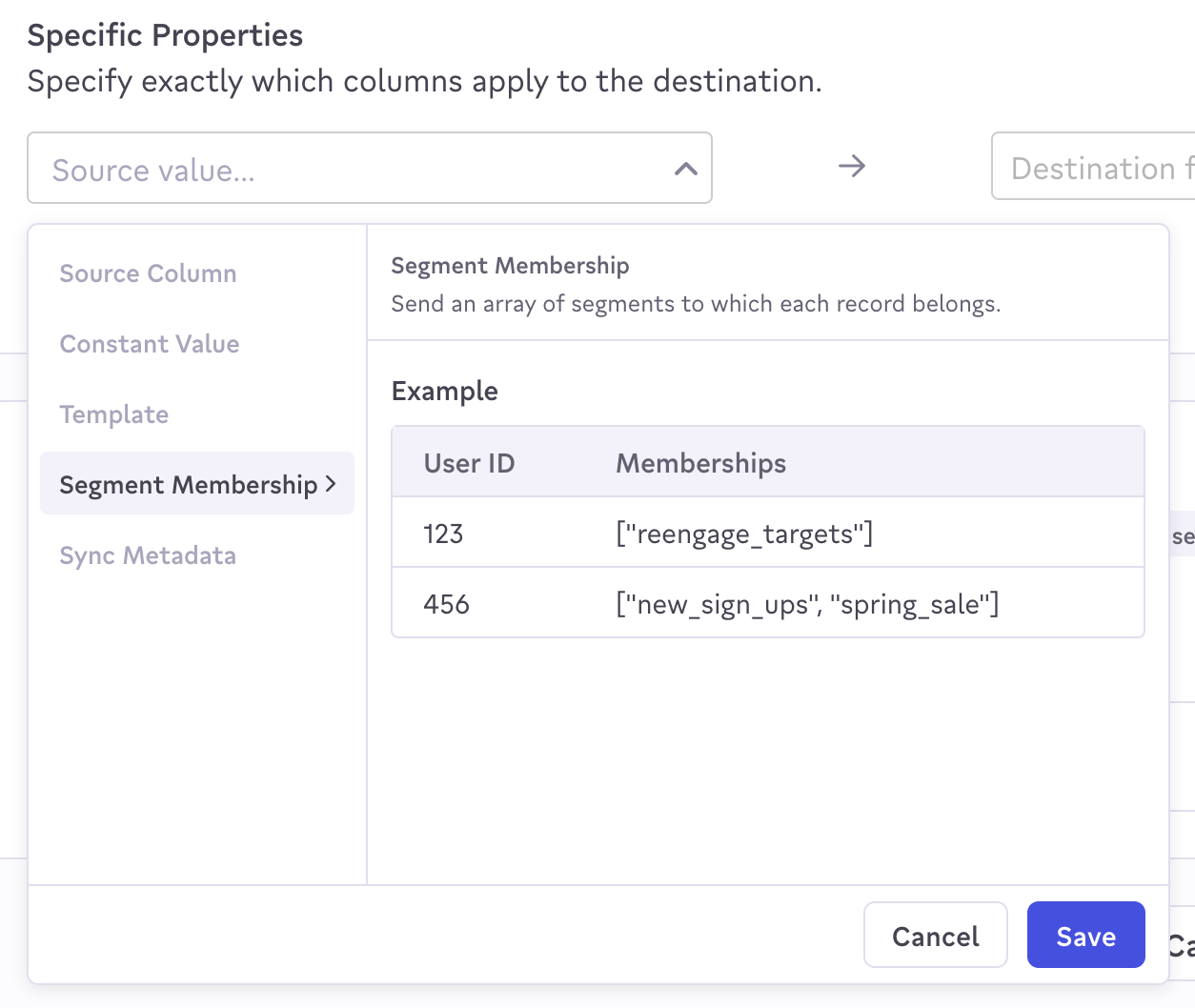Select Source Column option

tap(148, 273)
